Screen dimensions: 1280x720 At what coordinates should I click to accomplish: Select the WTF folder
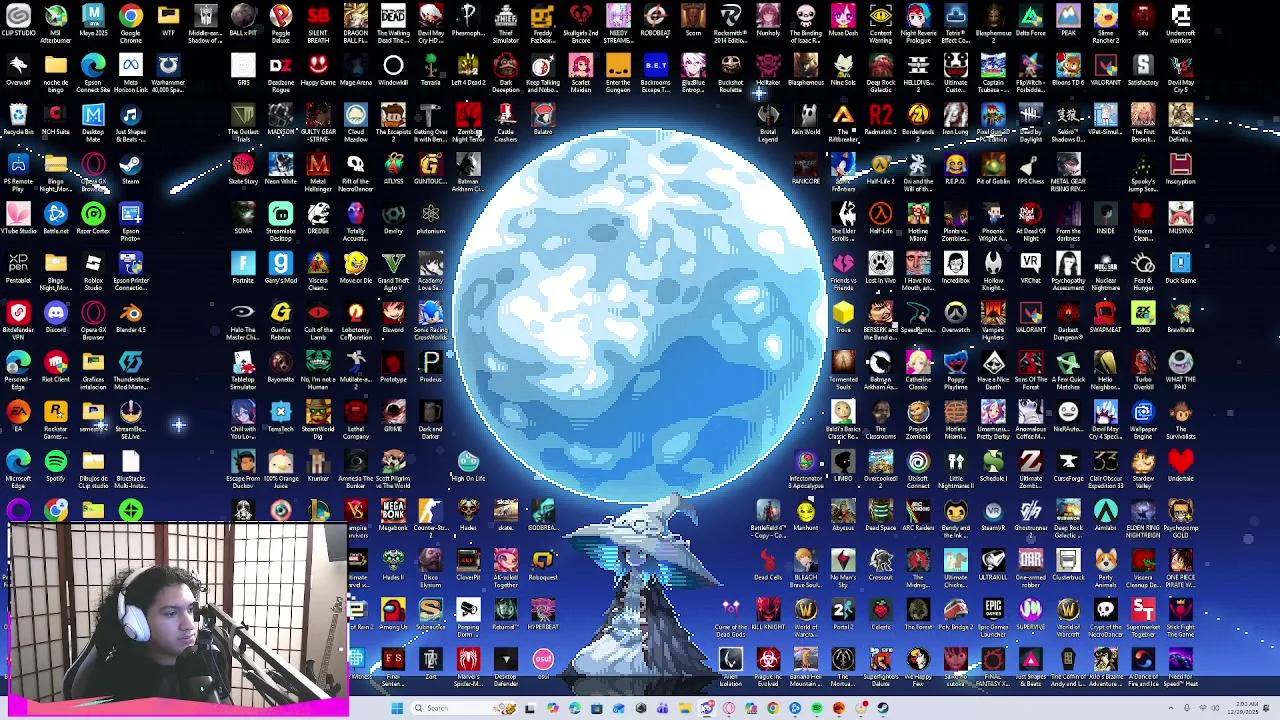168,22
